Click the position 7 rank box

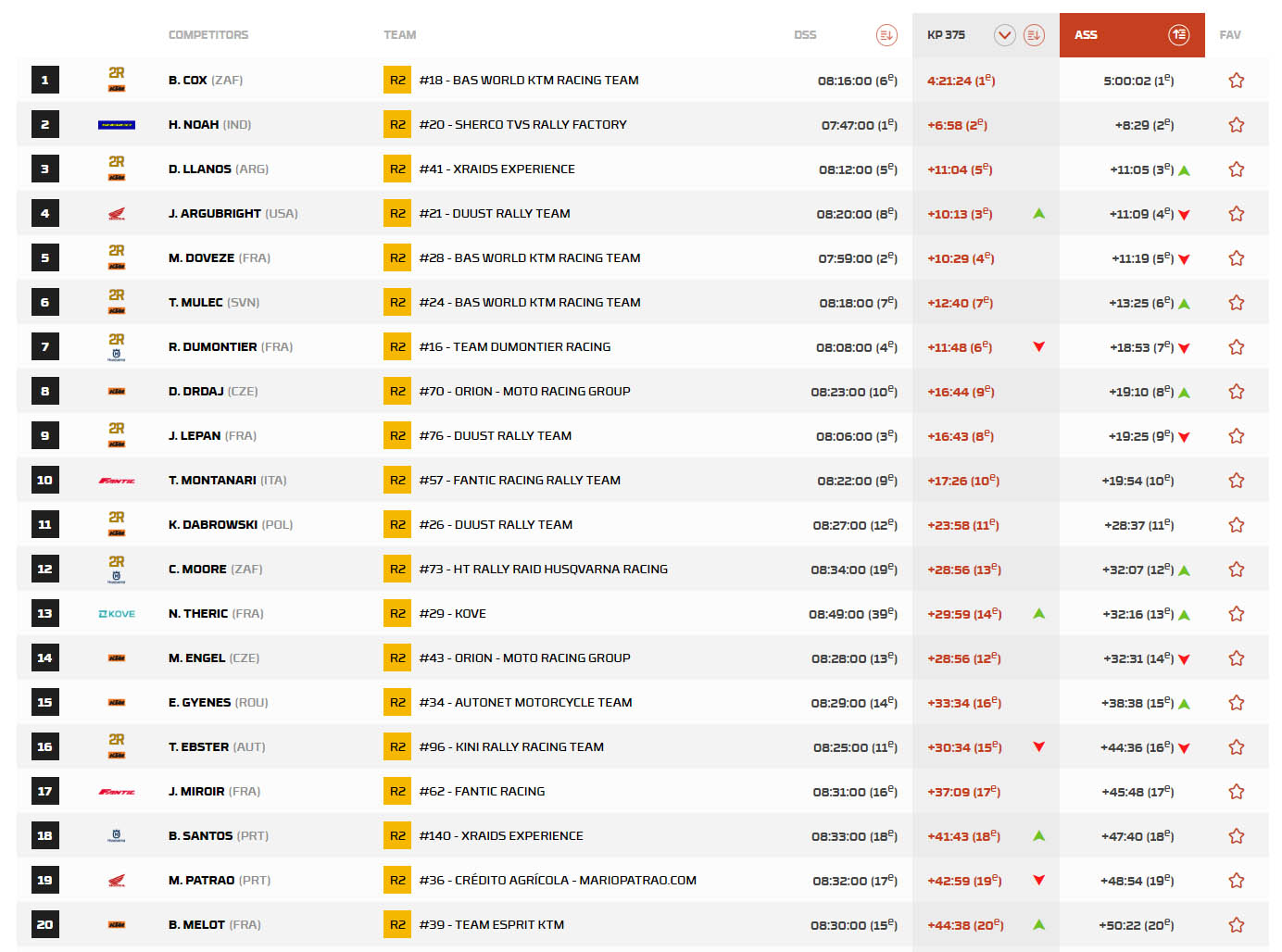(x=44, y=347)
